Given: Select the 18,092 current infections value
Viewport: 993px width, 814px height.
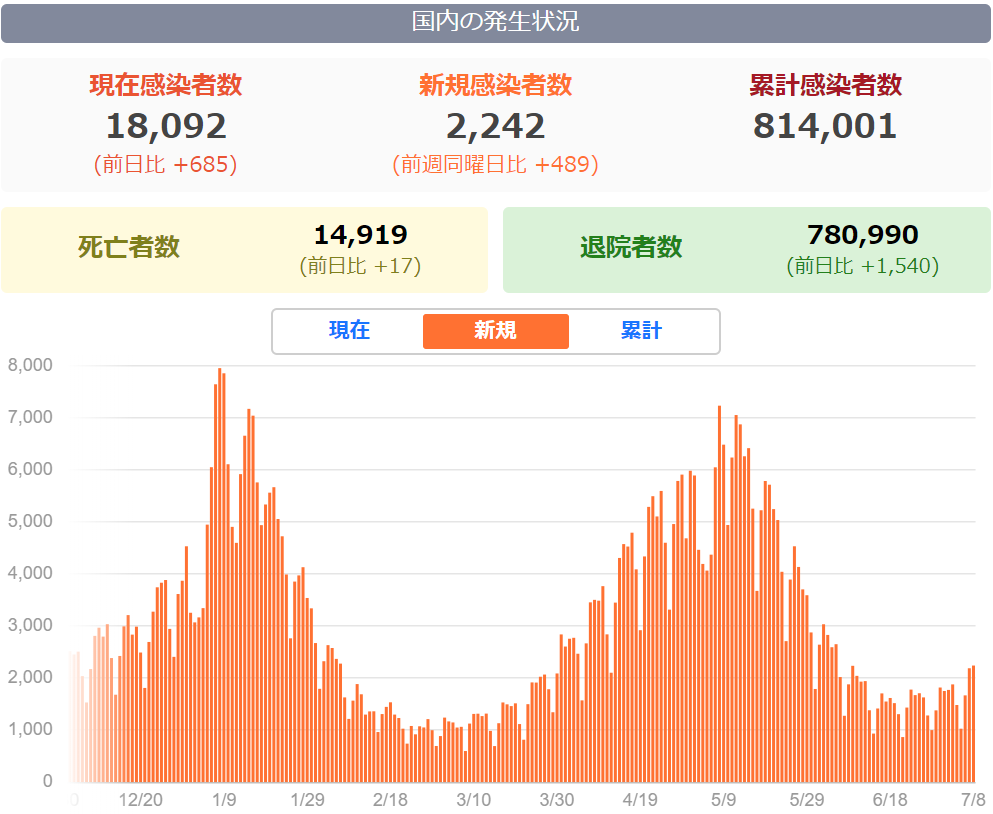Looking at the screenshot, I should (166, 126).
